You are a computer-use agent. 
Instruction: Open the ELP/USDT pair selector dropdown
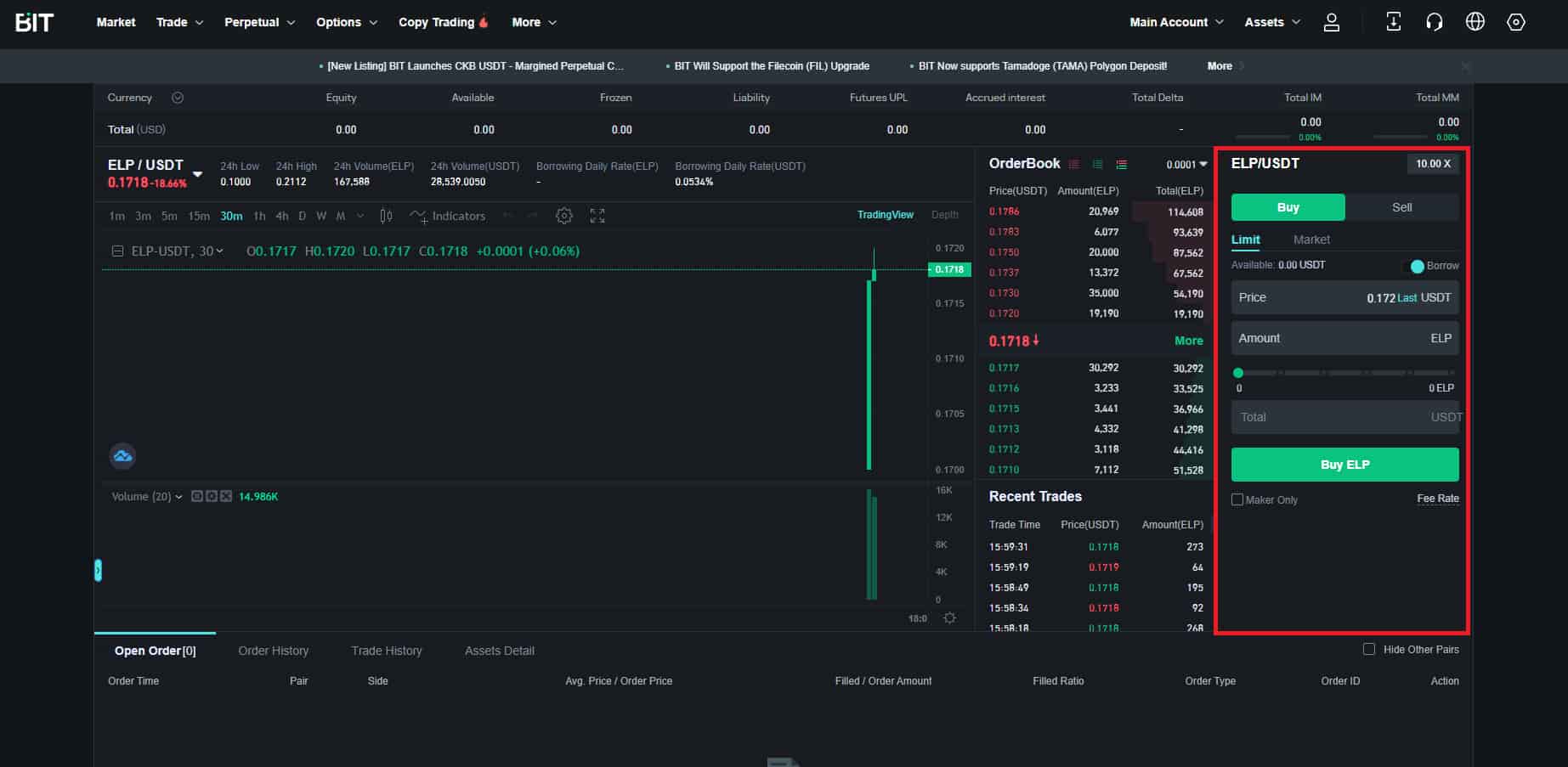click(196, 172)
